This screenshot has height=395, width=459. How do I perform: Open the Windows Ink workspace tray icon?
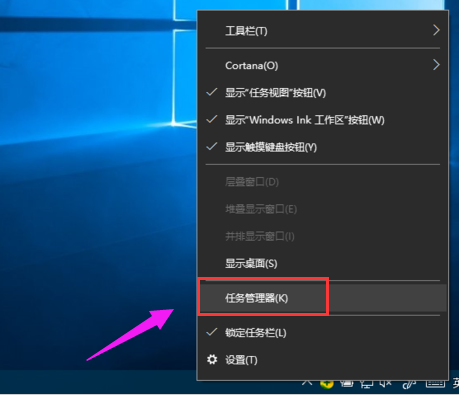pyautogui.click(x=409, y=385)
